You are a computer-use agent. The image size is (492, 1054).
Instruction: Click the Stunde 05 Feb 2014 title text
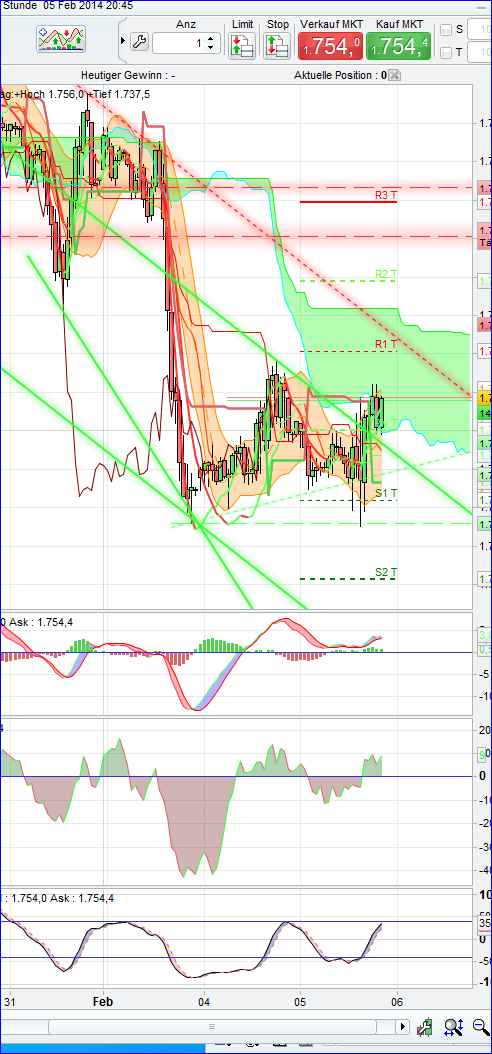pyautogui.click(x=67, y=5)
